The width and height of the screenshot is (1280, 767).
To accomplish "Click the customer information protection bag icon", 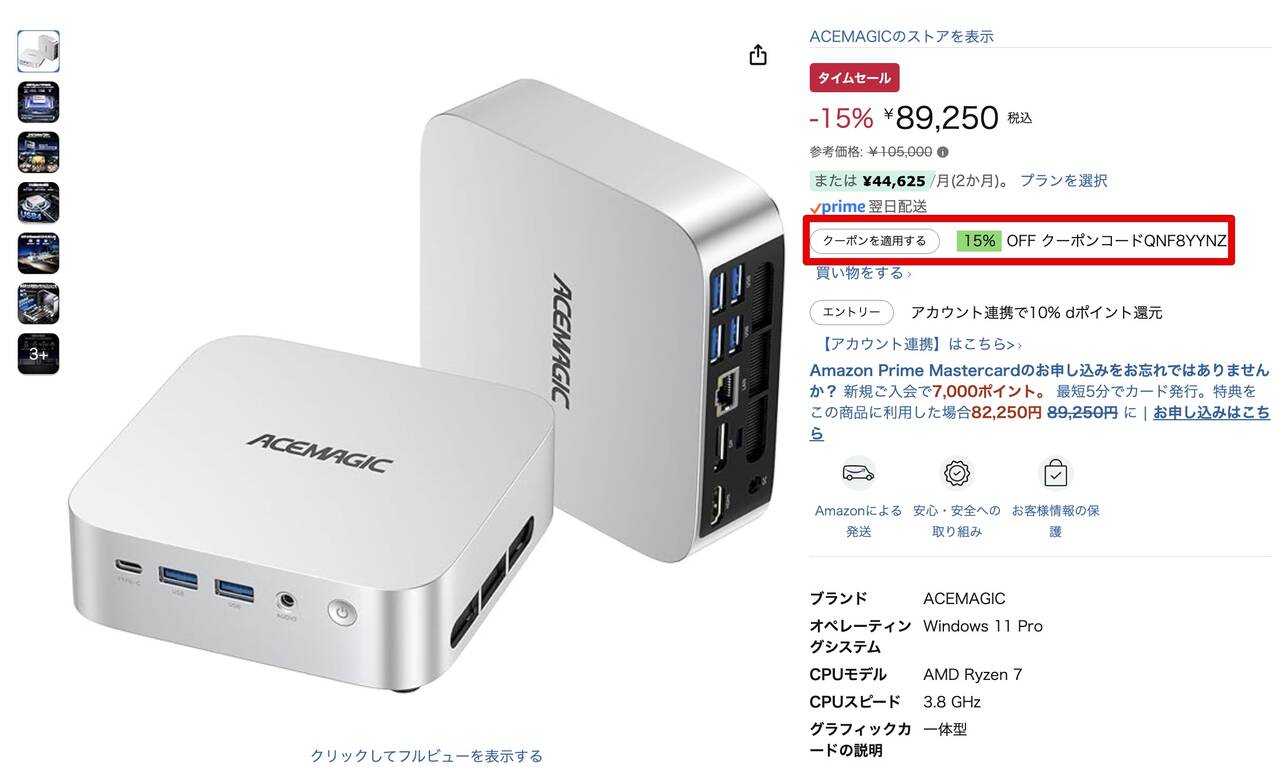I will pyautogui.click(x=1055, y=472).
